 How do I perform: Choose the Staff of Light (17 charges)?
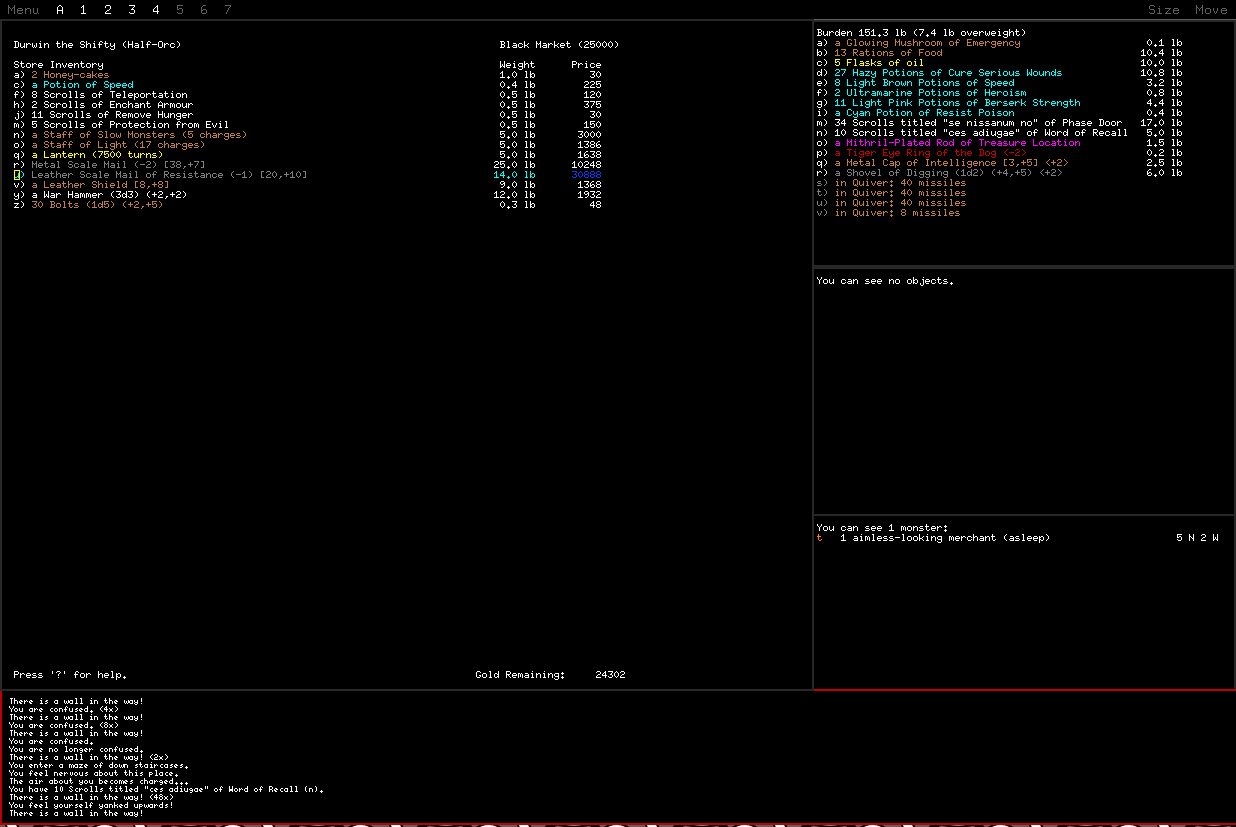coord(308,145)
